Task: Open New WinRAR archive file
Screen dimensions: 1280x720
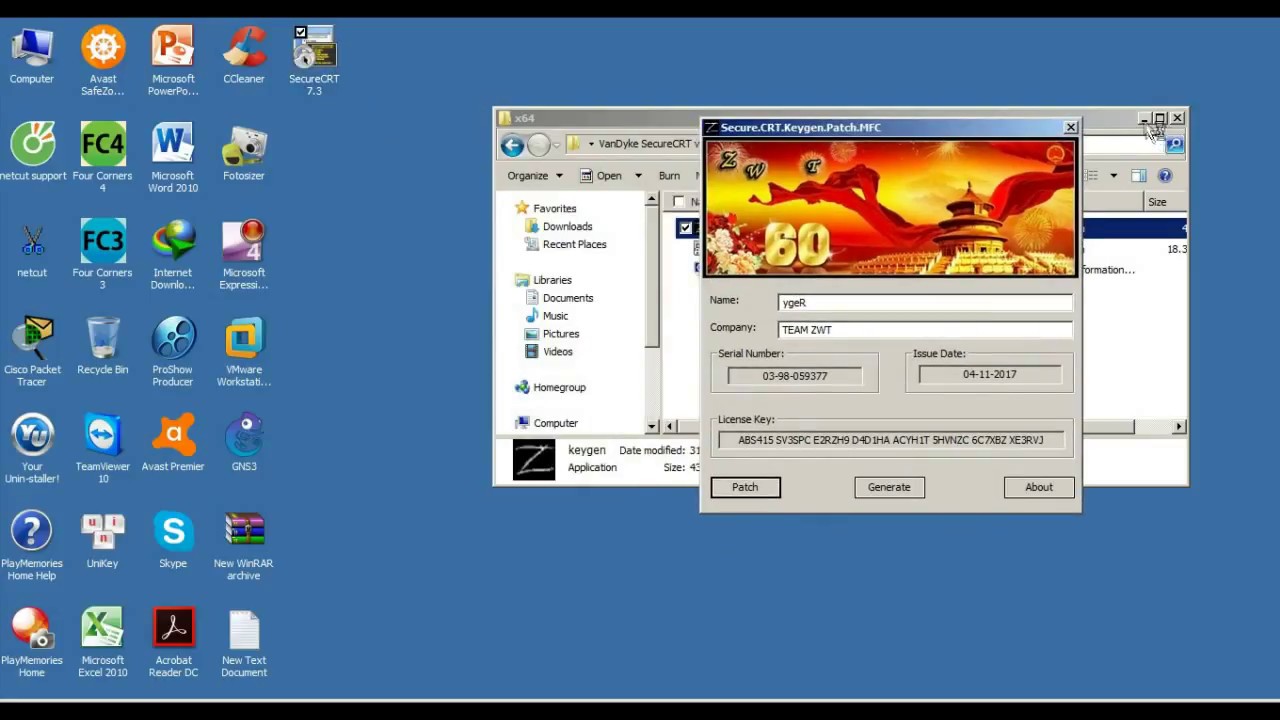Action: pos(244,547)
